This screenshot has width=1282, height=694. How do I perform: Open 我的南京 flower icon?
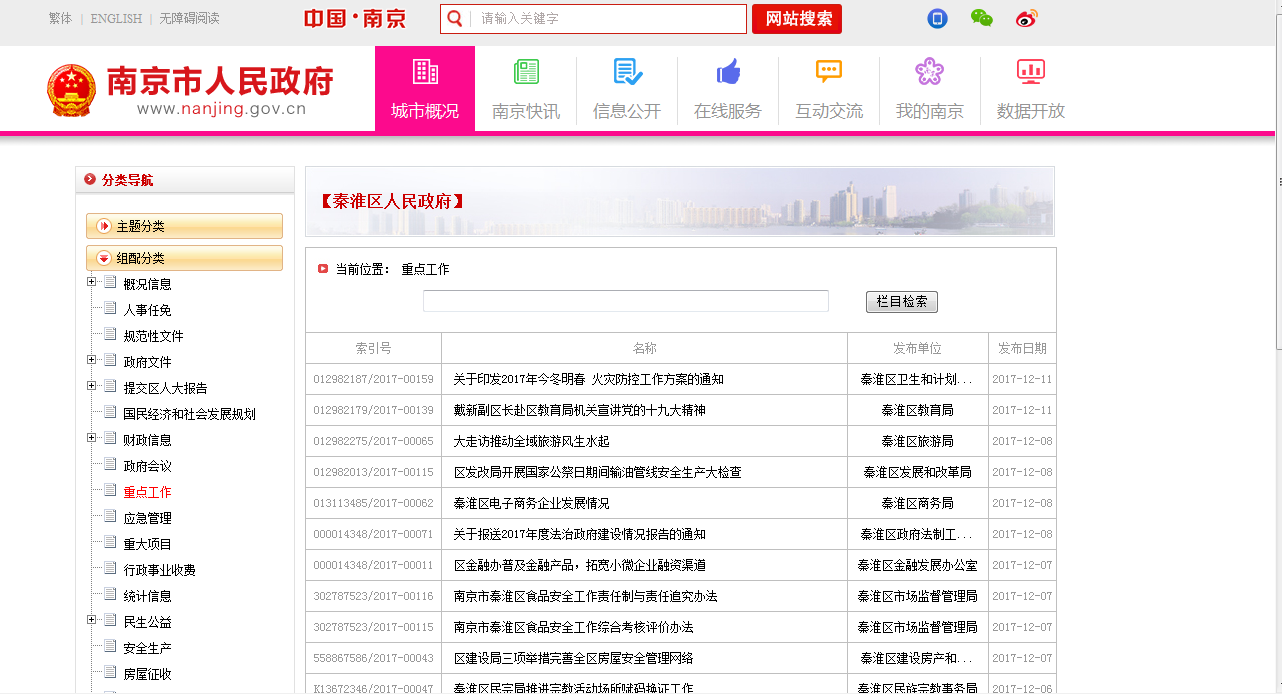pyautogui.click(x=929, y=72)
